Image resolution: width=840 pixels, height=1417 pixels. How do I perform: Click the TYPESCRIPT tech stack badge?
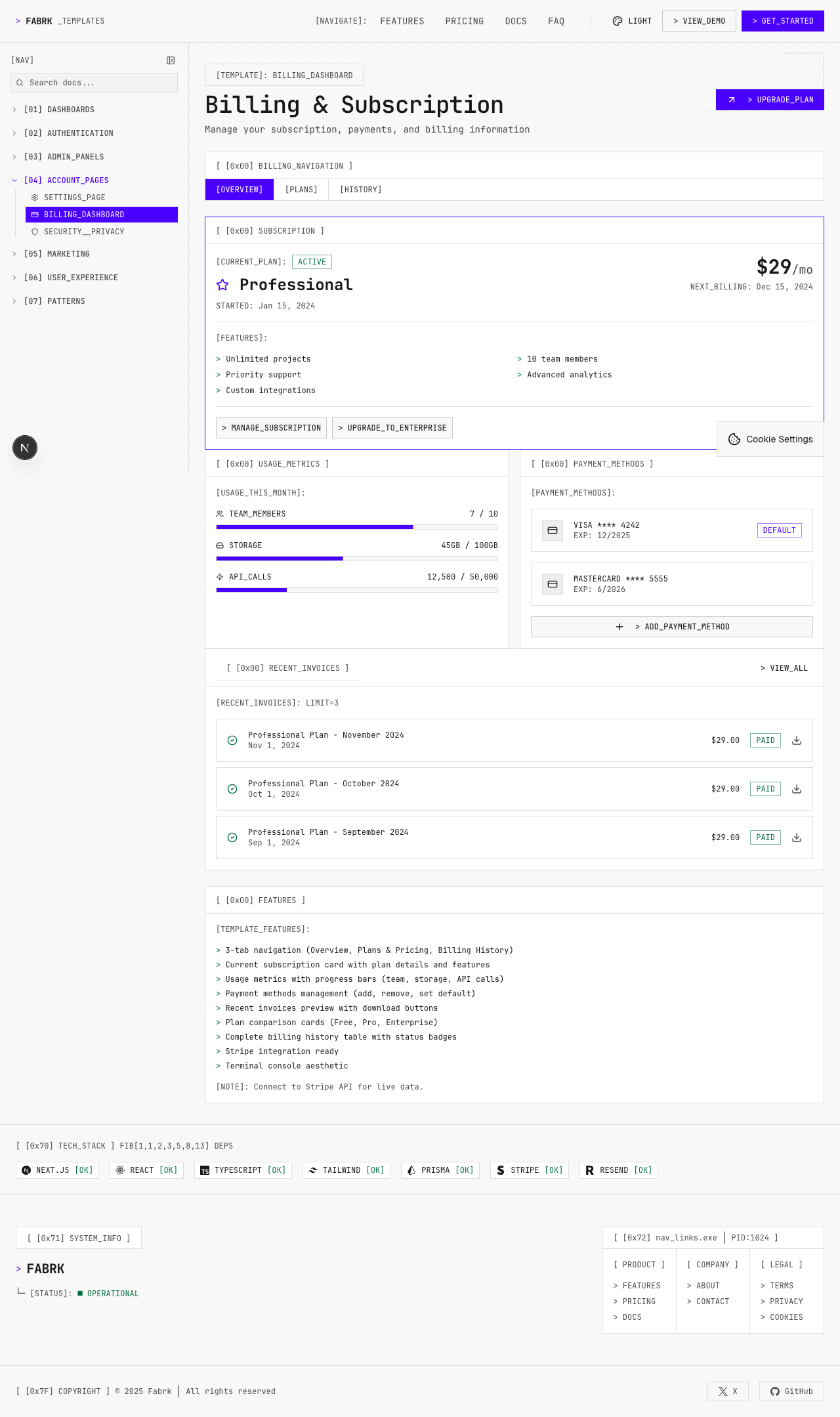tap(243, 1170)
